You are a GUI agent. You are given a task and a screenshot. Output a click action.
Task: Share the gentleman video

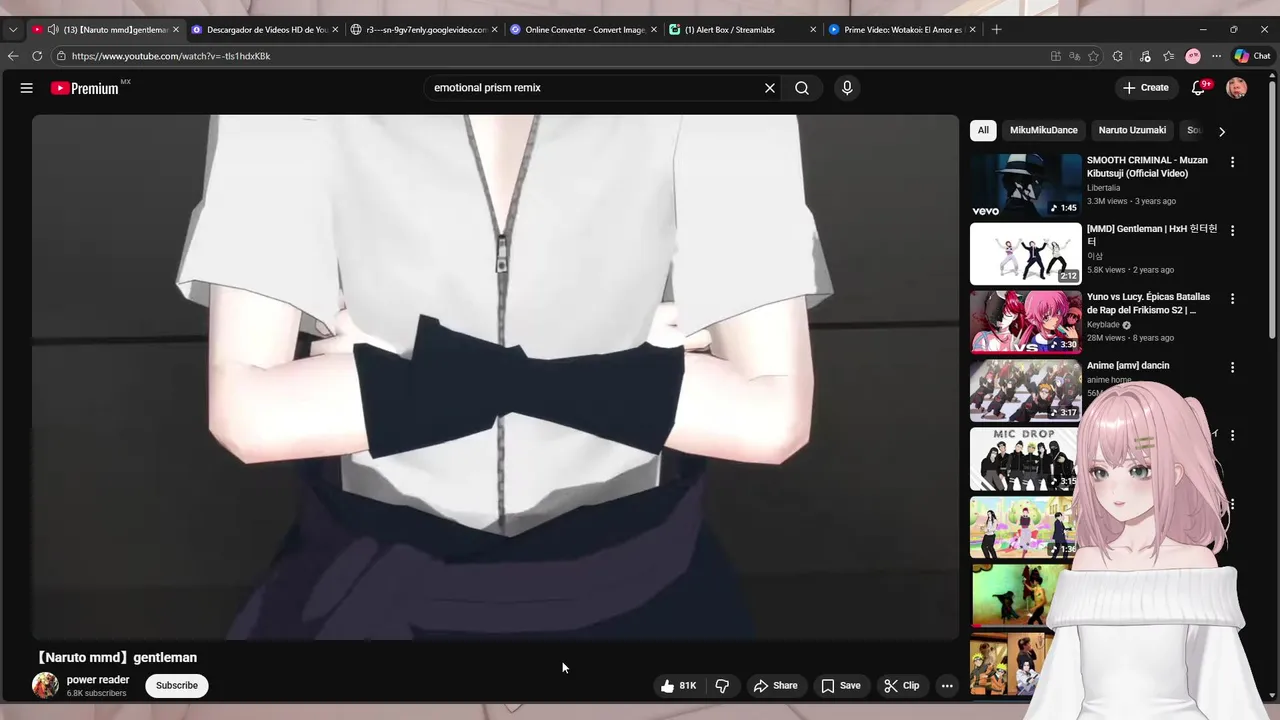click(776, 686)
